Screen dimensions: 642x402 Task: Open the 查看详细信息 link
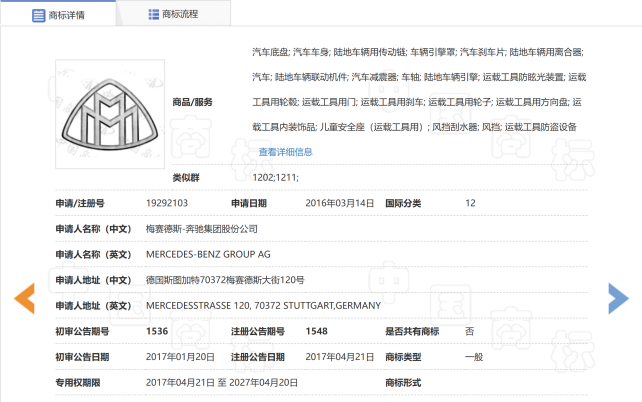pos(285,152)
